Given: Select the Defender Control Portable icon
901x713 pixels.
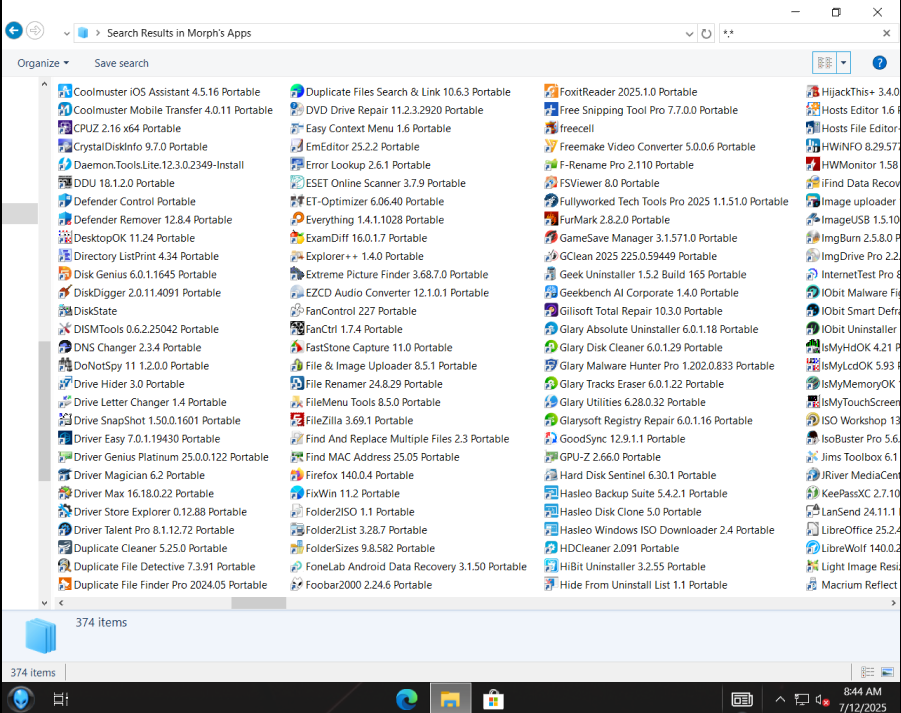Looking at the screenshot, I should [65, 201].
